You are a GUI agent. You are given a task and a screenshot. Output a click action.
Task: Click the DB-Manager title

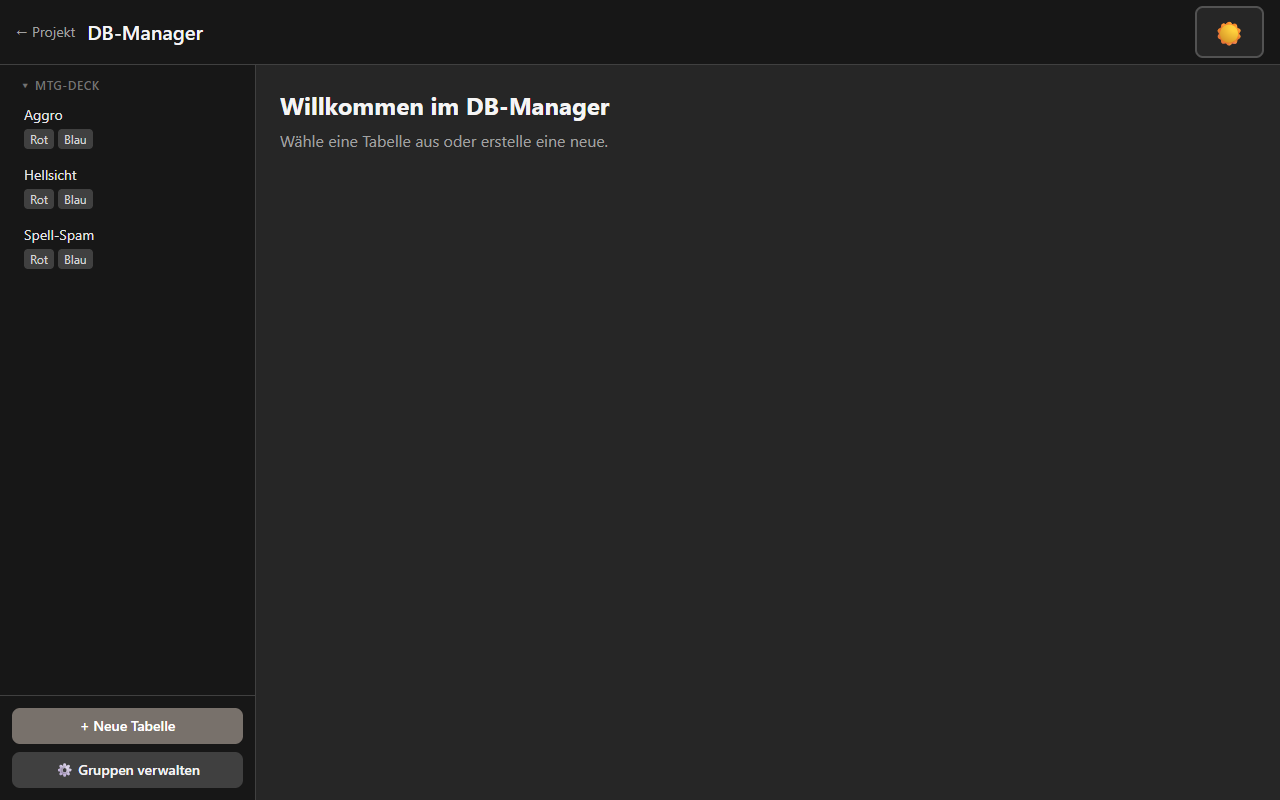pos(145,33)
